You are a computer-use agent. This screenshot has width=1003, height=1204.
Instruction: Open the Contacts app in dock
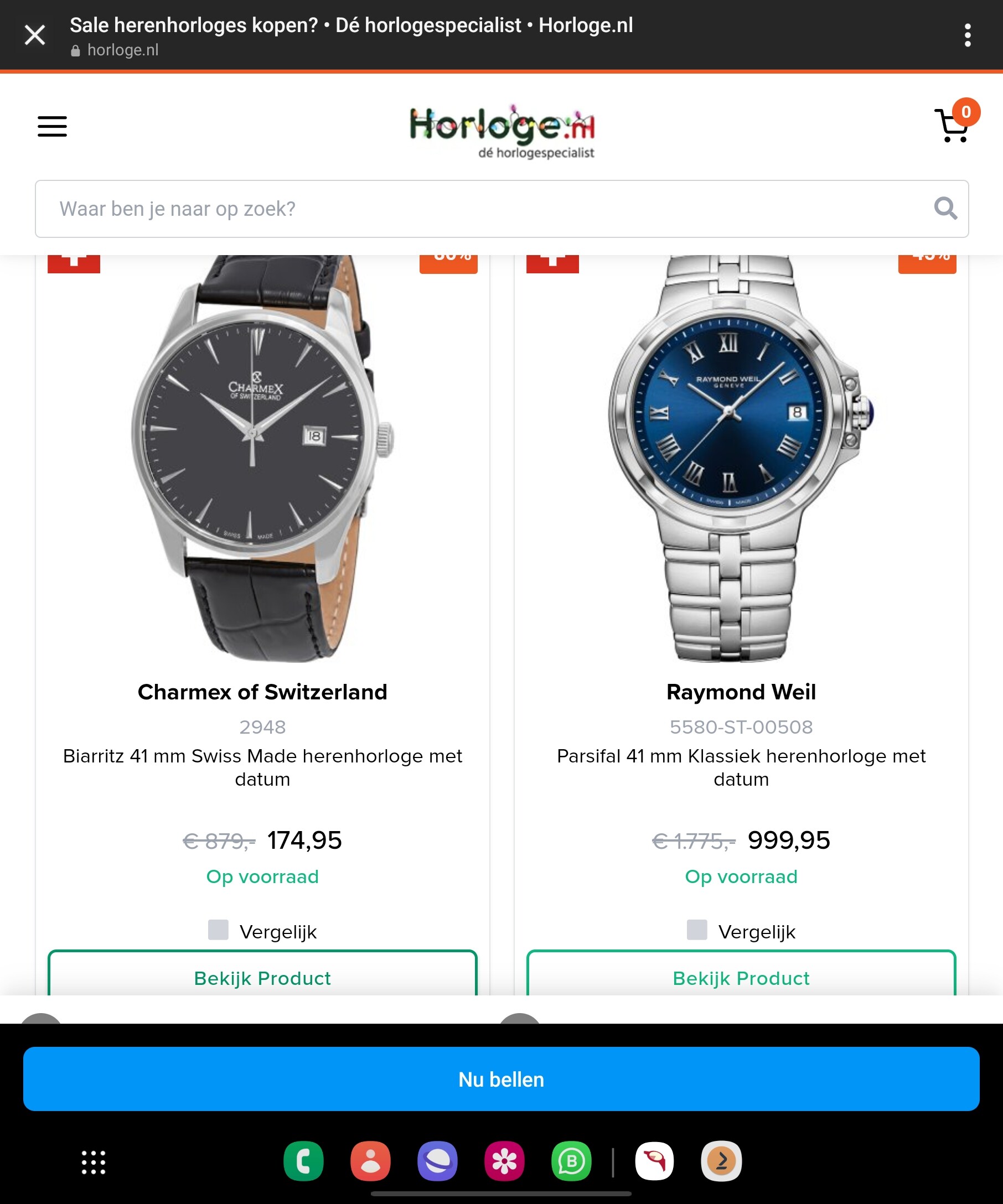pyautogui.click(x=370, y=1161)
